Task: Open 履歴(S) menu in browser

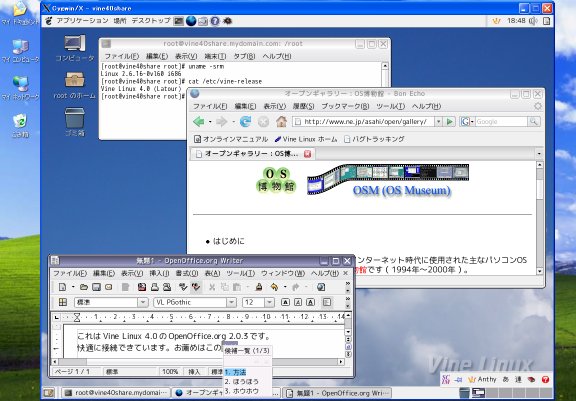Action: [303, 106]
